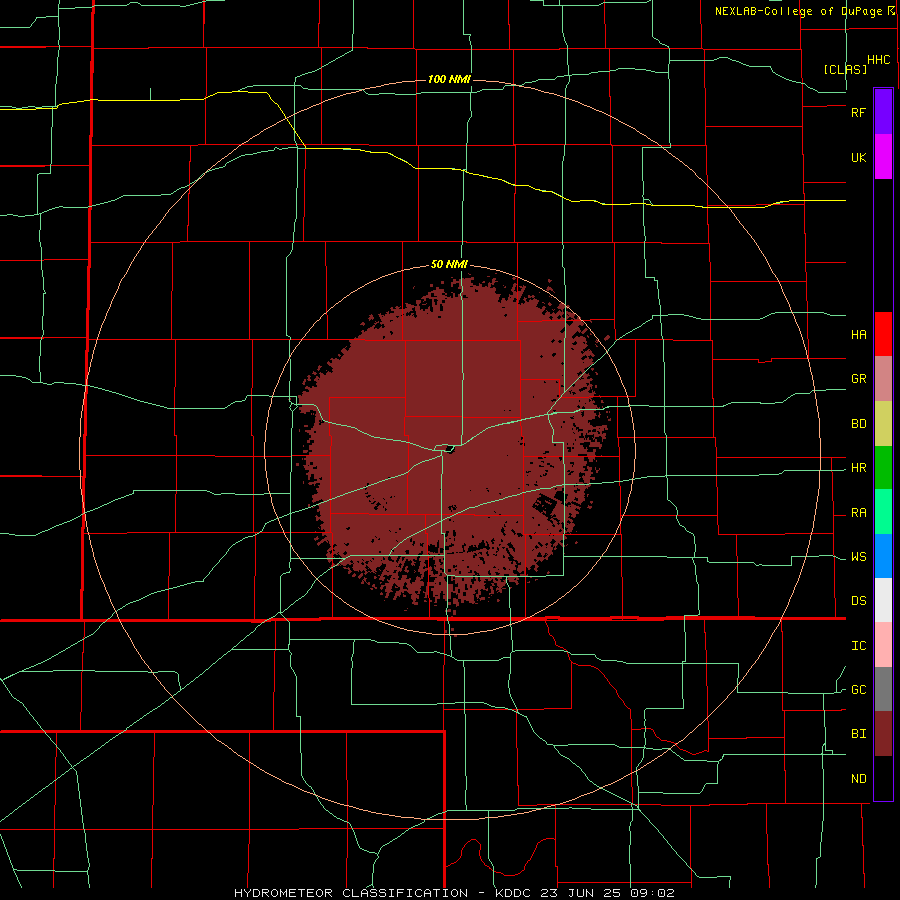Click the "100 NMI" range ring label
The height and width of the screenshot is (900, 900).
coord(449,79)
